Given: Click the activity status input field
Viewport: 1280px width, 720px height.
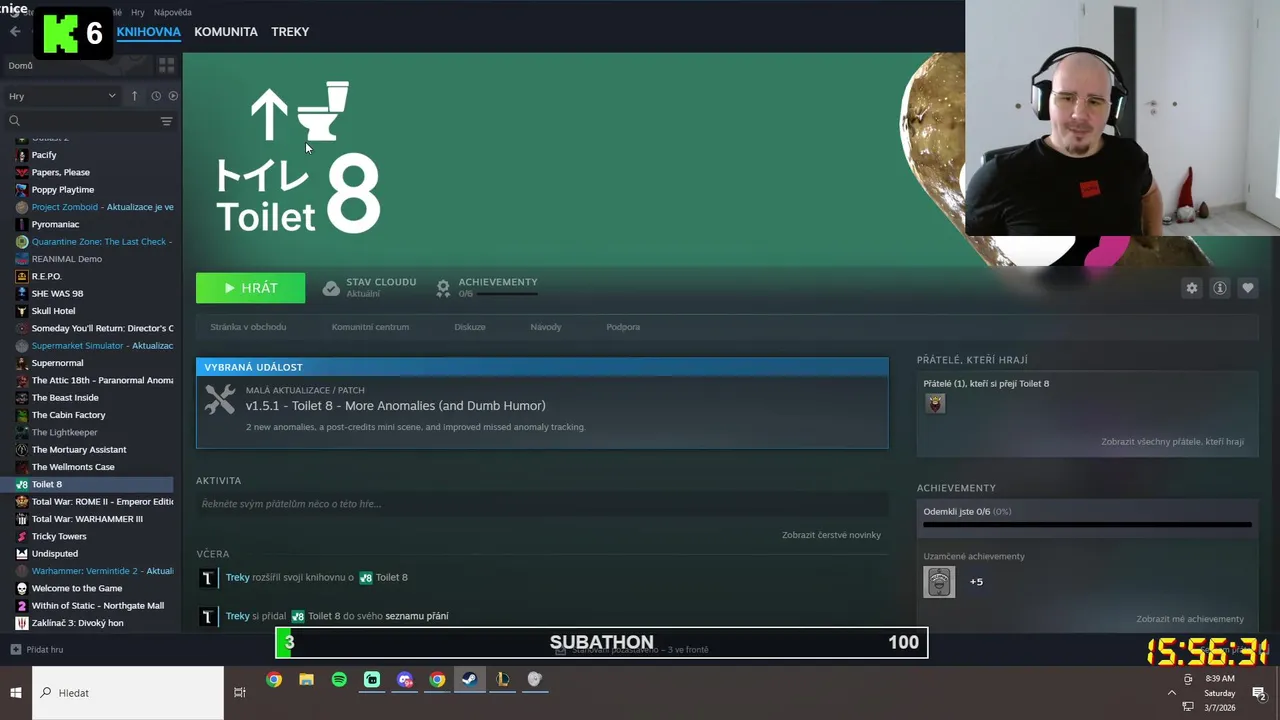Looking at the screenshot, I should 542,504.
